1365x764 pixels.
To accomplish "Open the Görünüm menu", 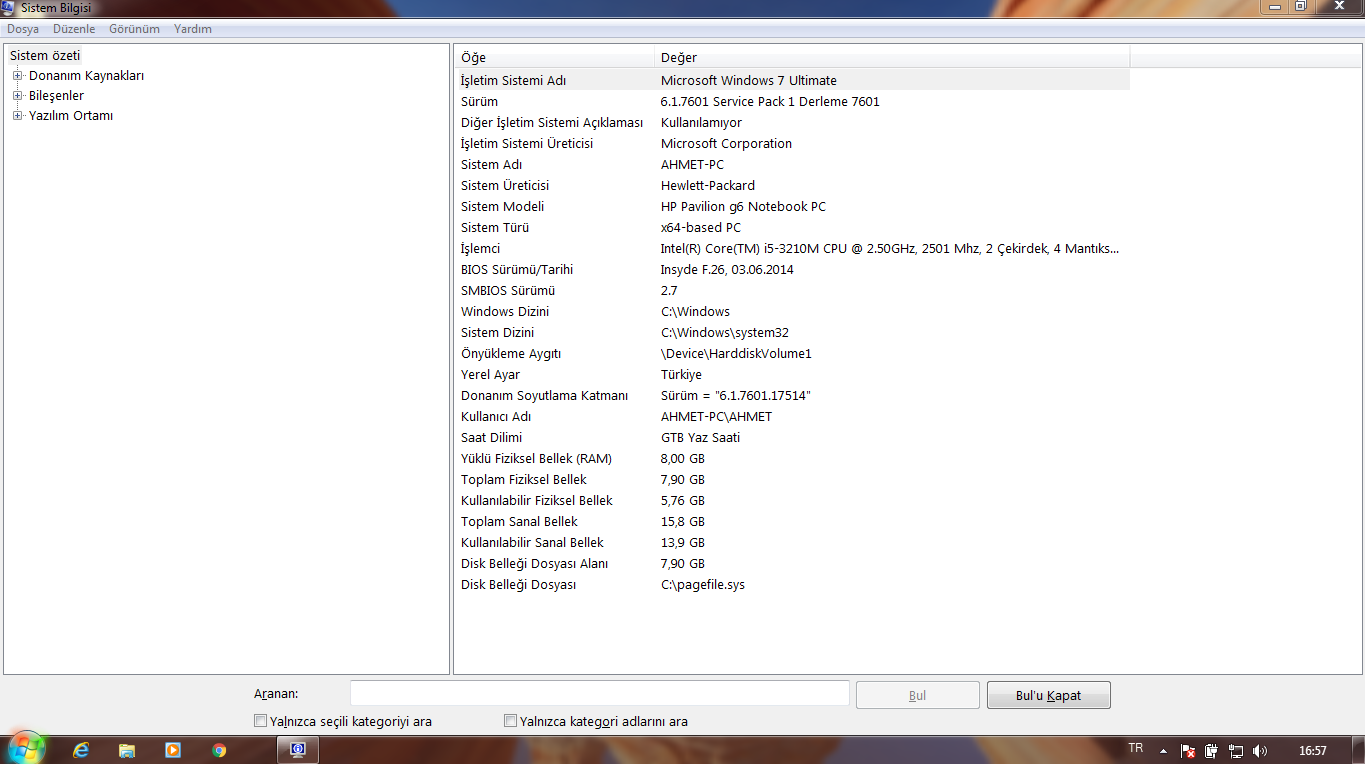I will 134,29.
